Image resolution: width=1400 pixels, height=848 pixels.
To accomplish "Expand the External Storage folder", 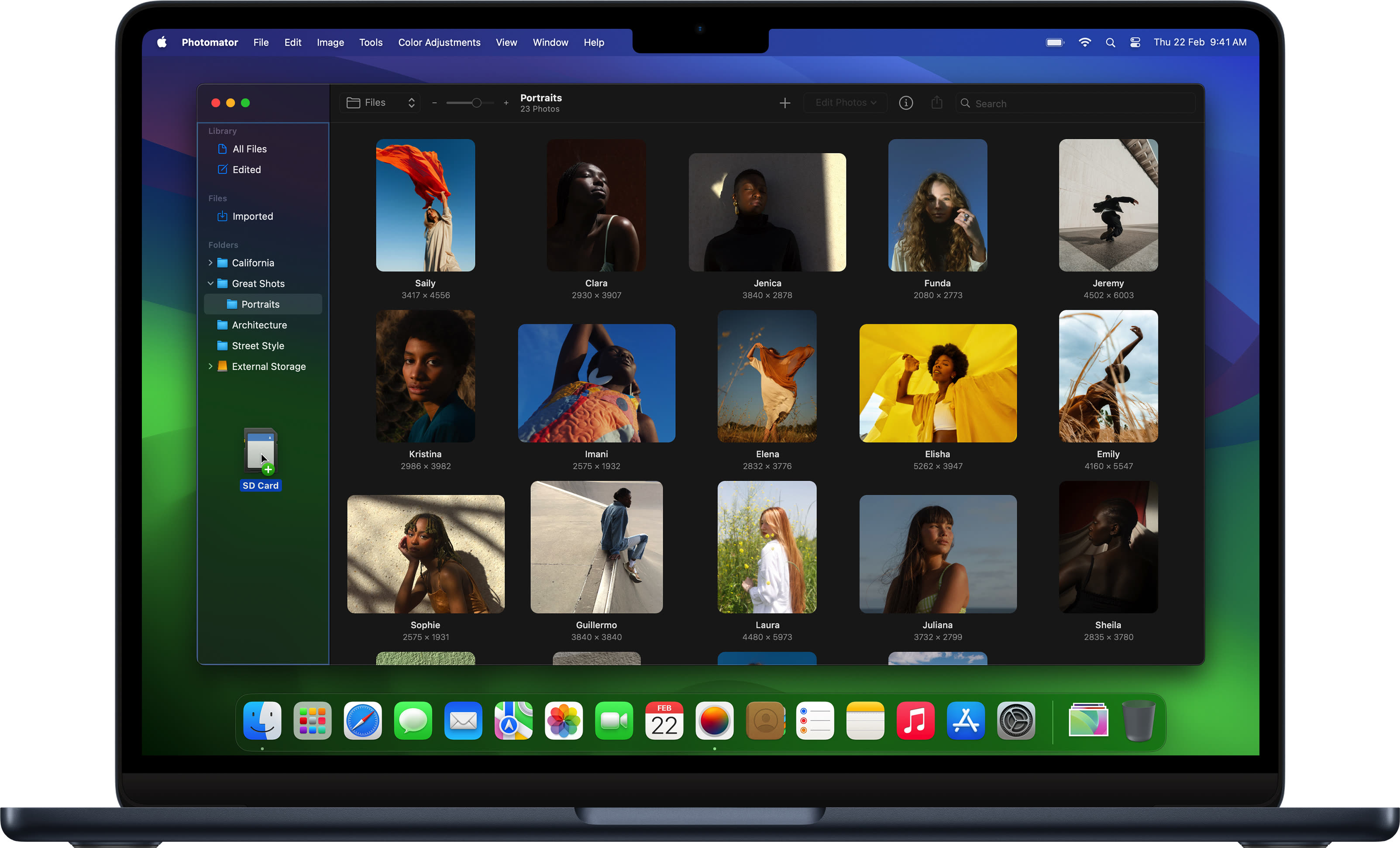I will coord(210,366).
